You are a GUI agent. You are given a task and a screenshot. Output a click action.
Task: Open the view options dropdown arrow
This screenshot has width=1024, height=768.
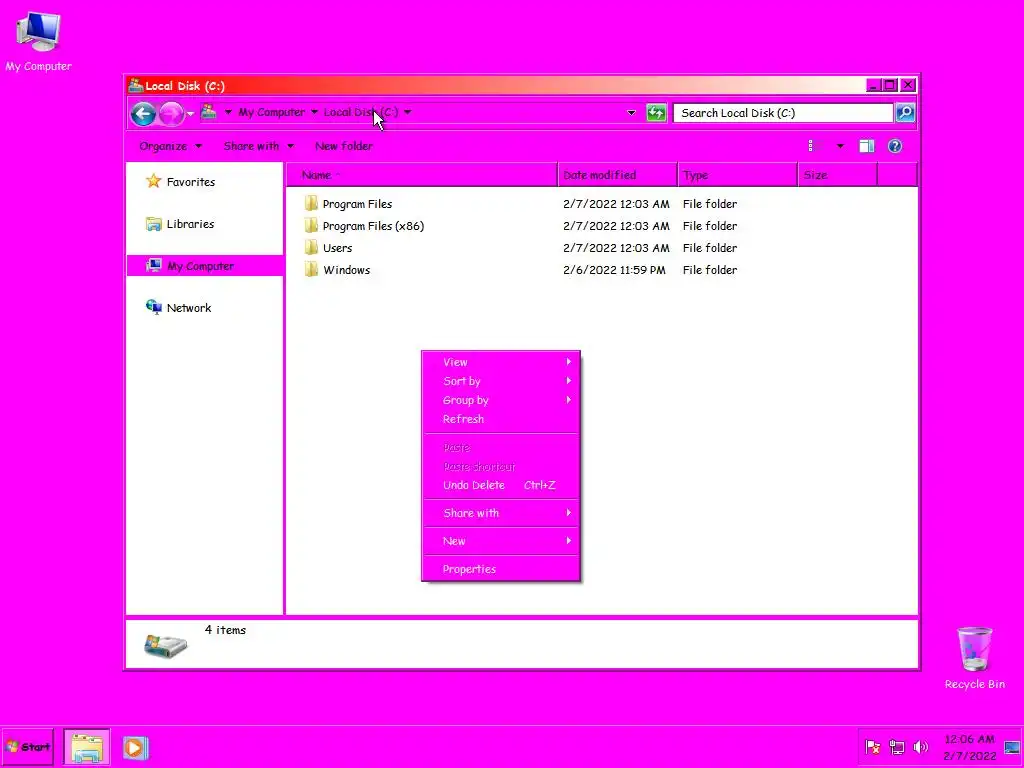point(840,146)
